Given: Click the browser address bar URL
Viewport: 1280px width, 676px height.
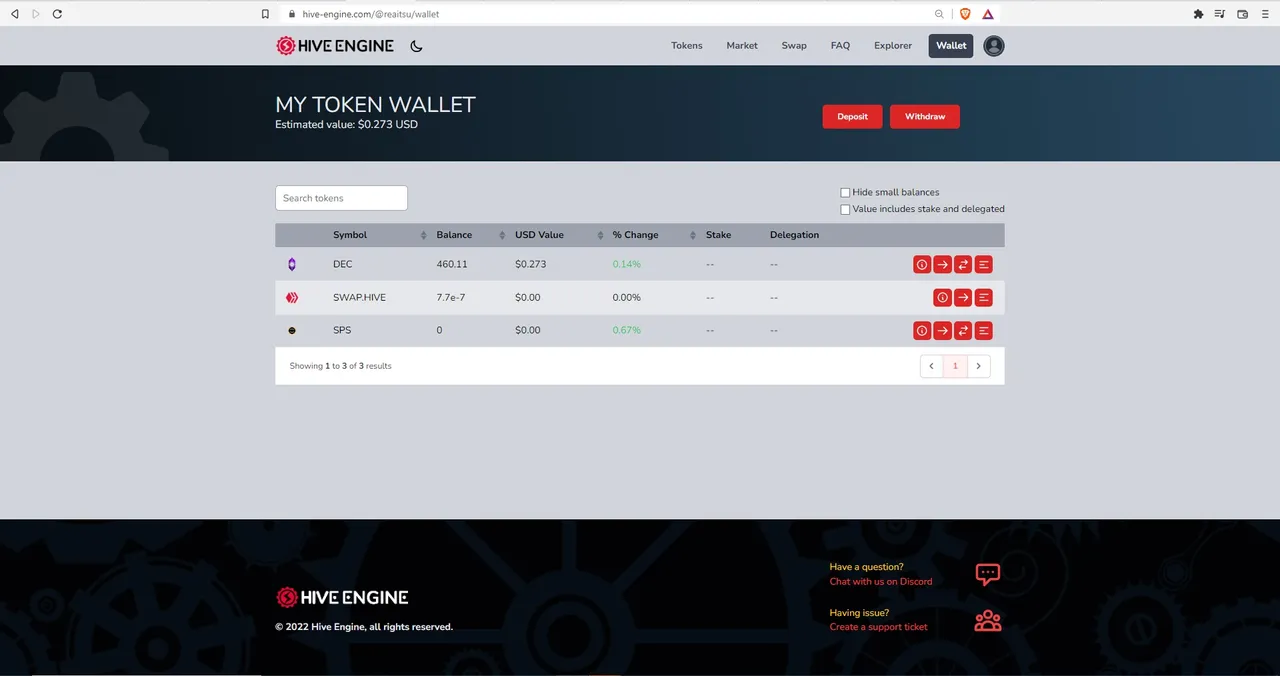Looking at the screenshot, I should pos(371,14).
